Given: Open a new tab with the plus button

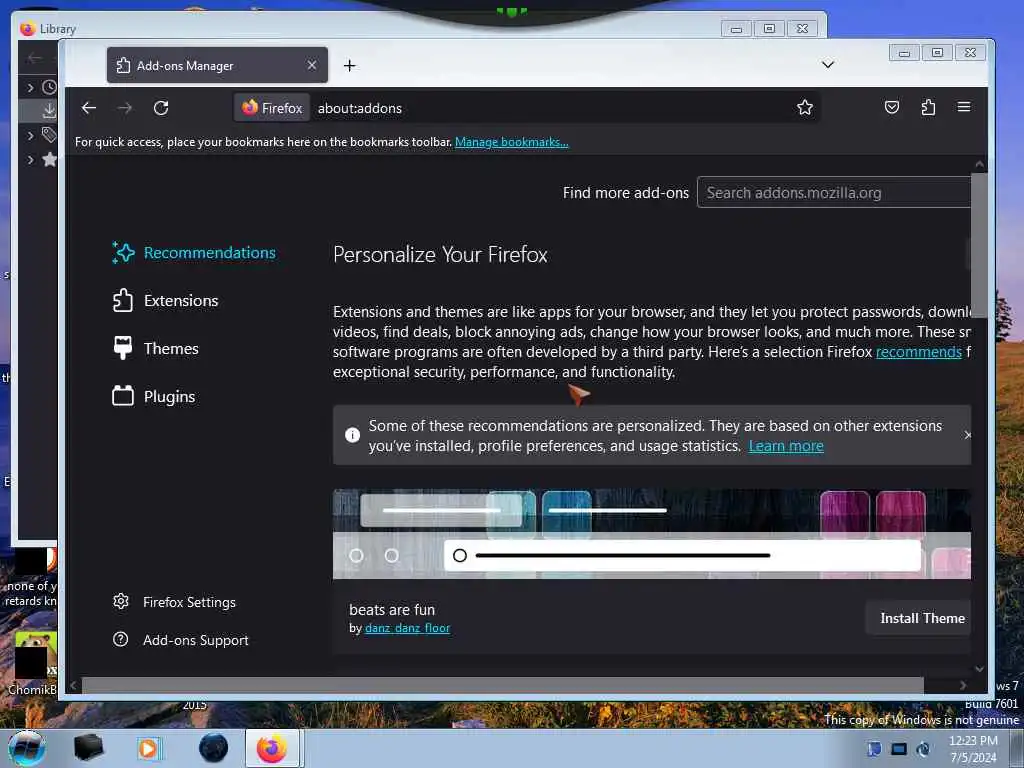Looking at the screenshot, I should pyautogui.click(x=349, y=65).
